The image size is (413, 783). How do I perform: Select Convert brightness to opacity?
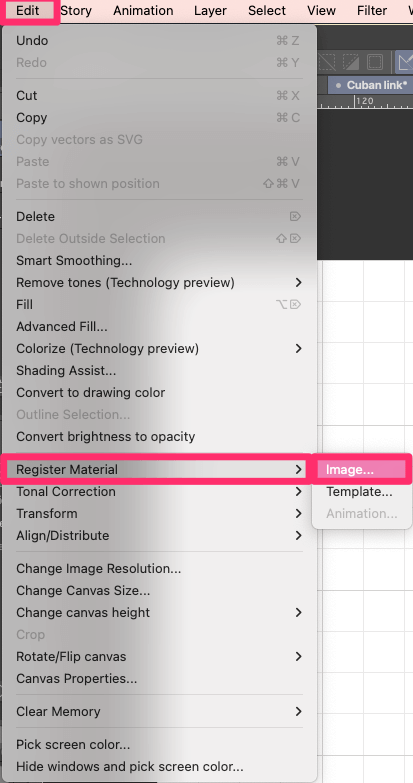coord(159,437)
